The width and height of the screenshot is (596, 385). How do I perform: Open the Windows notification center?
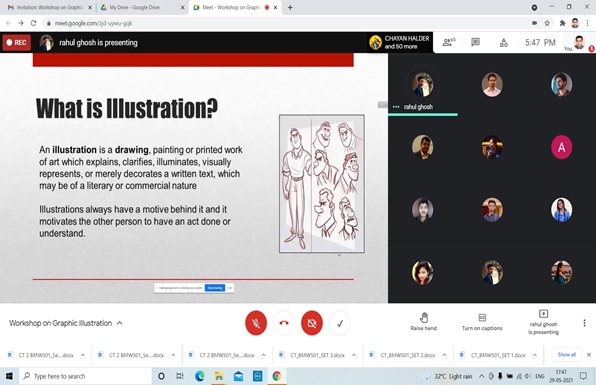click(583, 376)
